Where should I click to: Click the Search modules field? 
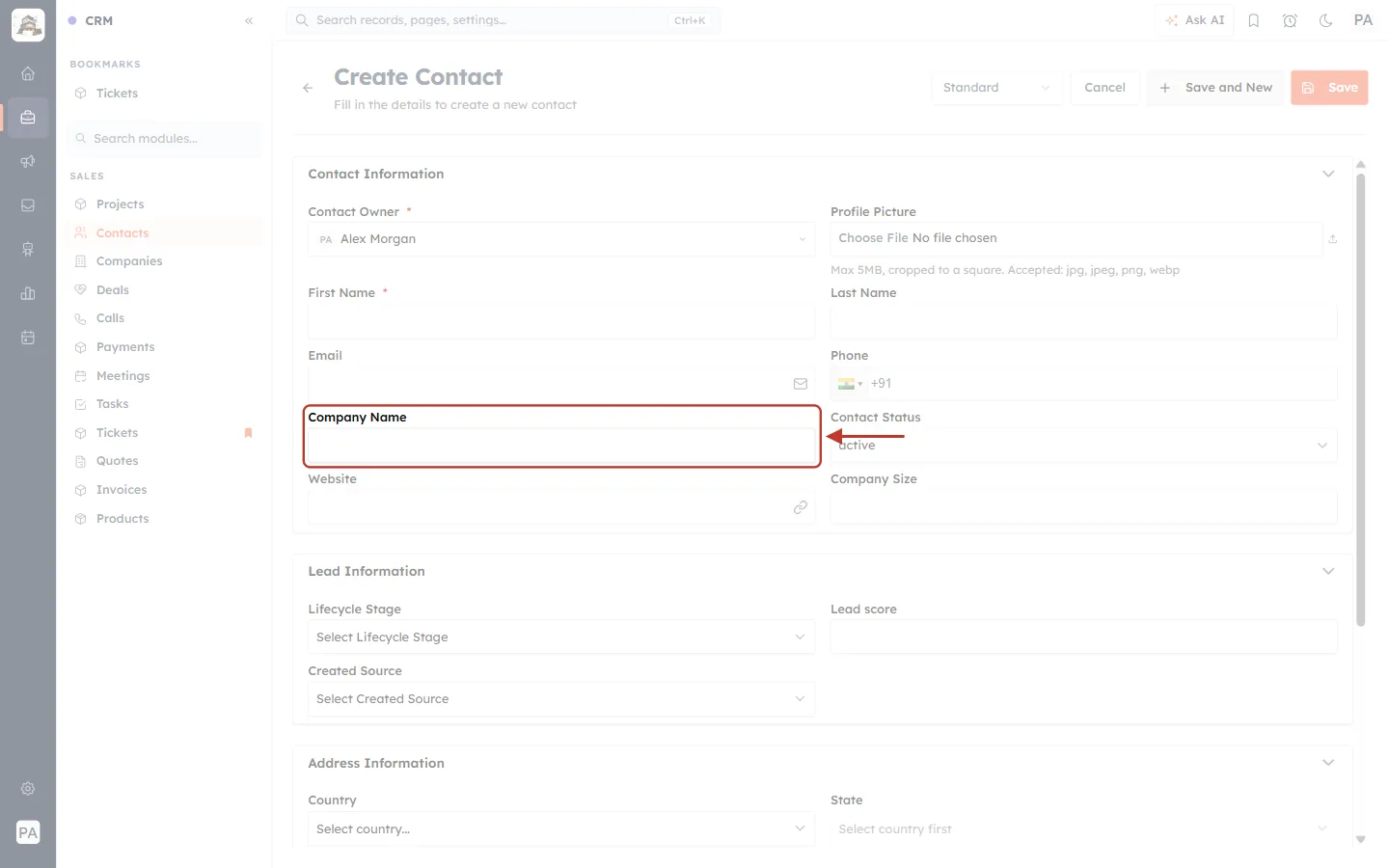click(x=165, y=139)
